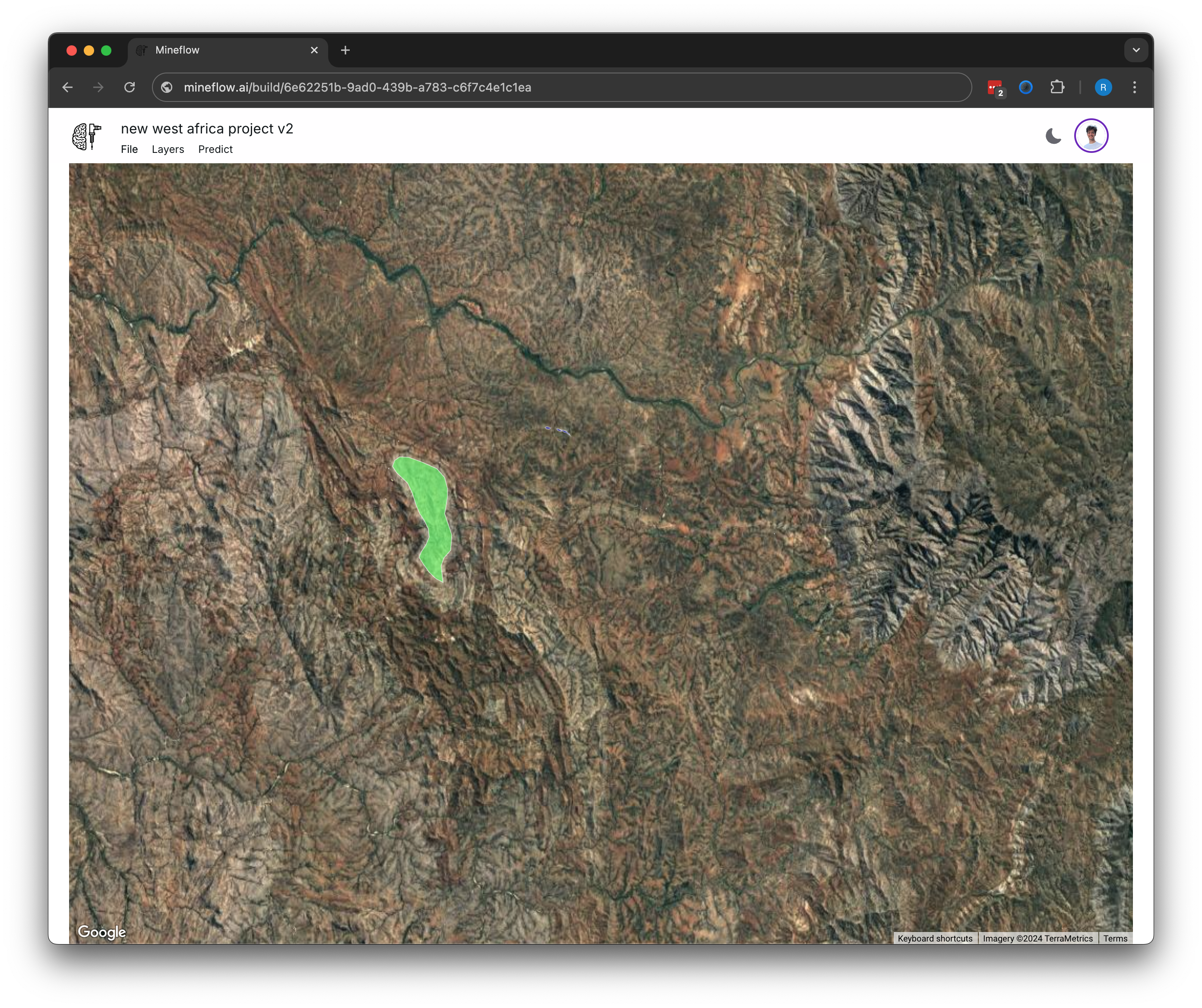Click the red window close button
This screenshot has height=1008, width=1202.
(72, 51)
